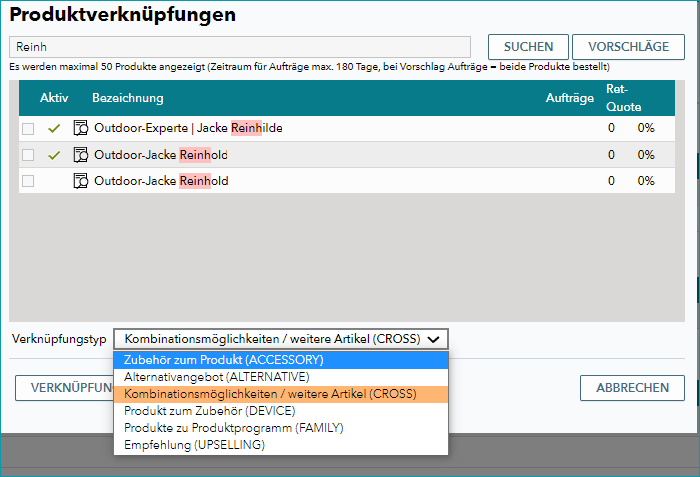Click the Ret-Quote column header
Image resolution: width=700 pixels, height=477 pixels.
(x=624, y=98)
